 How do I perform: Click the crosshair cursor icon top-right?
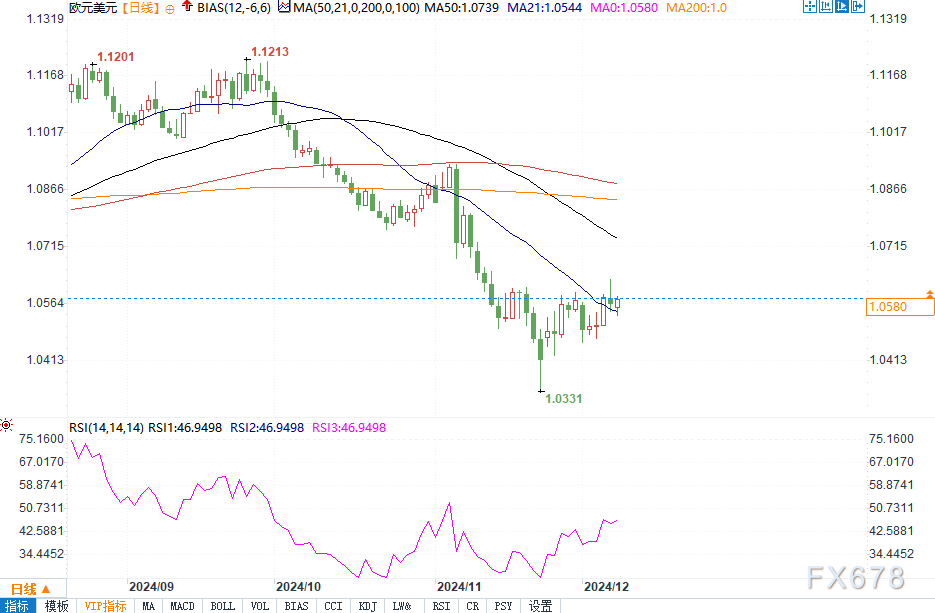coord(809,7)
